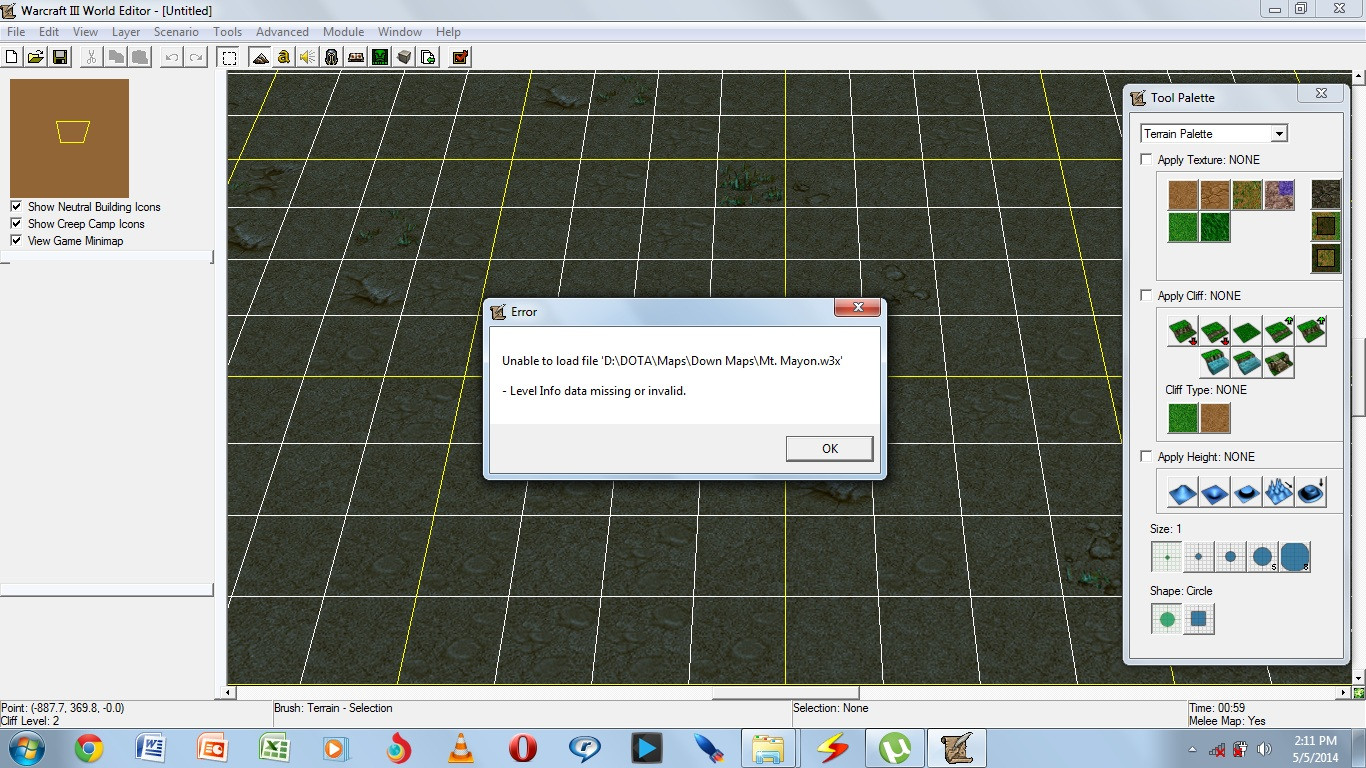Viewport: 1366px width, 768px height.
Task: Select the noise spikes height tool
Action: point(1279,491)
